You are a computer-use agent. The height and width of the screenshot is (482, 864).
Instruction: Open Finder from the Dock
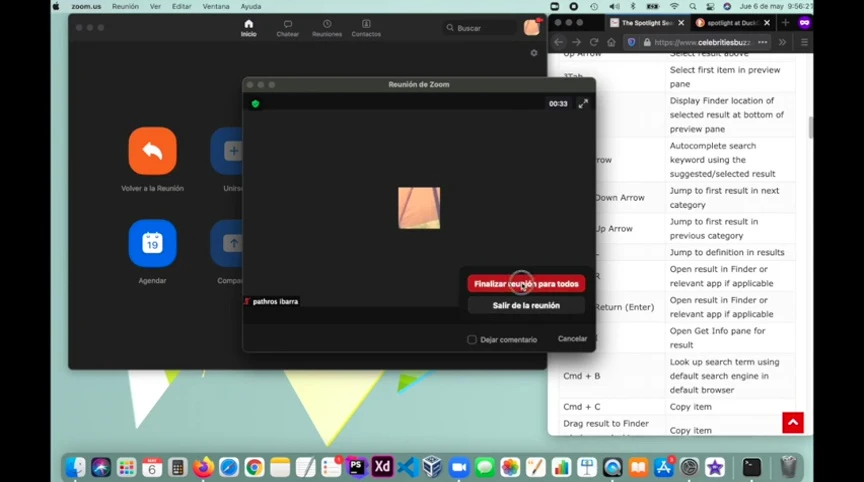pos(75,468)
